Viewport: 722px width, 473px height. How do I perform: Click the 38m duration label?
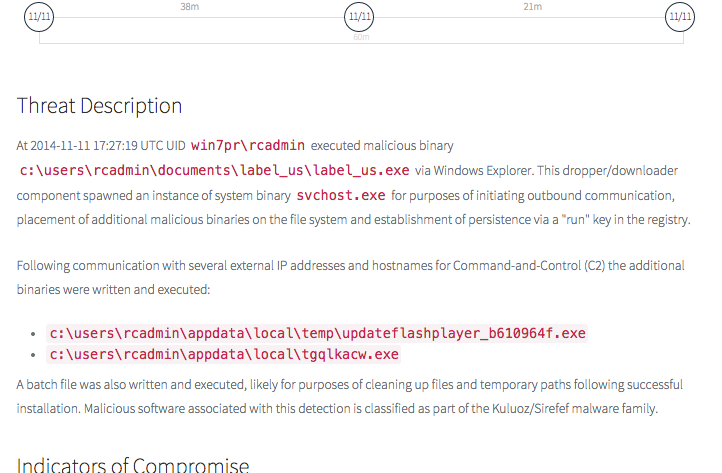188,6
